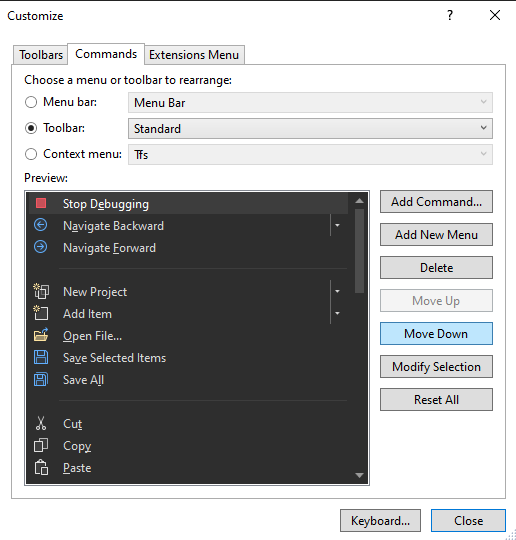Click the Save Selected Items floppy icon
This screenshot has width=516, height=540.
41,357
